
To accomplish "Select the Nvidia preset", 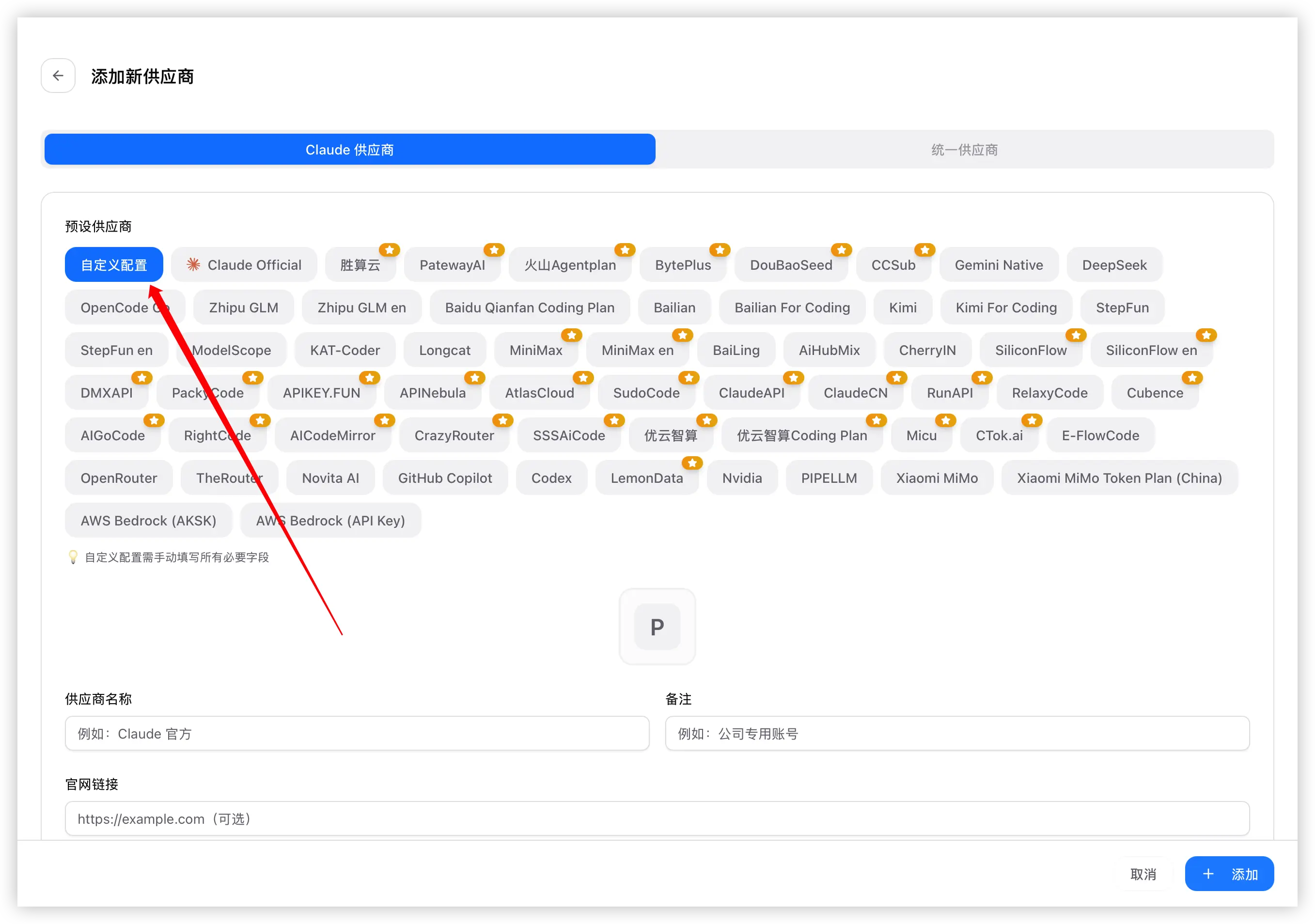I will (742, 477).
